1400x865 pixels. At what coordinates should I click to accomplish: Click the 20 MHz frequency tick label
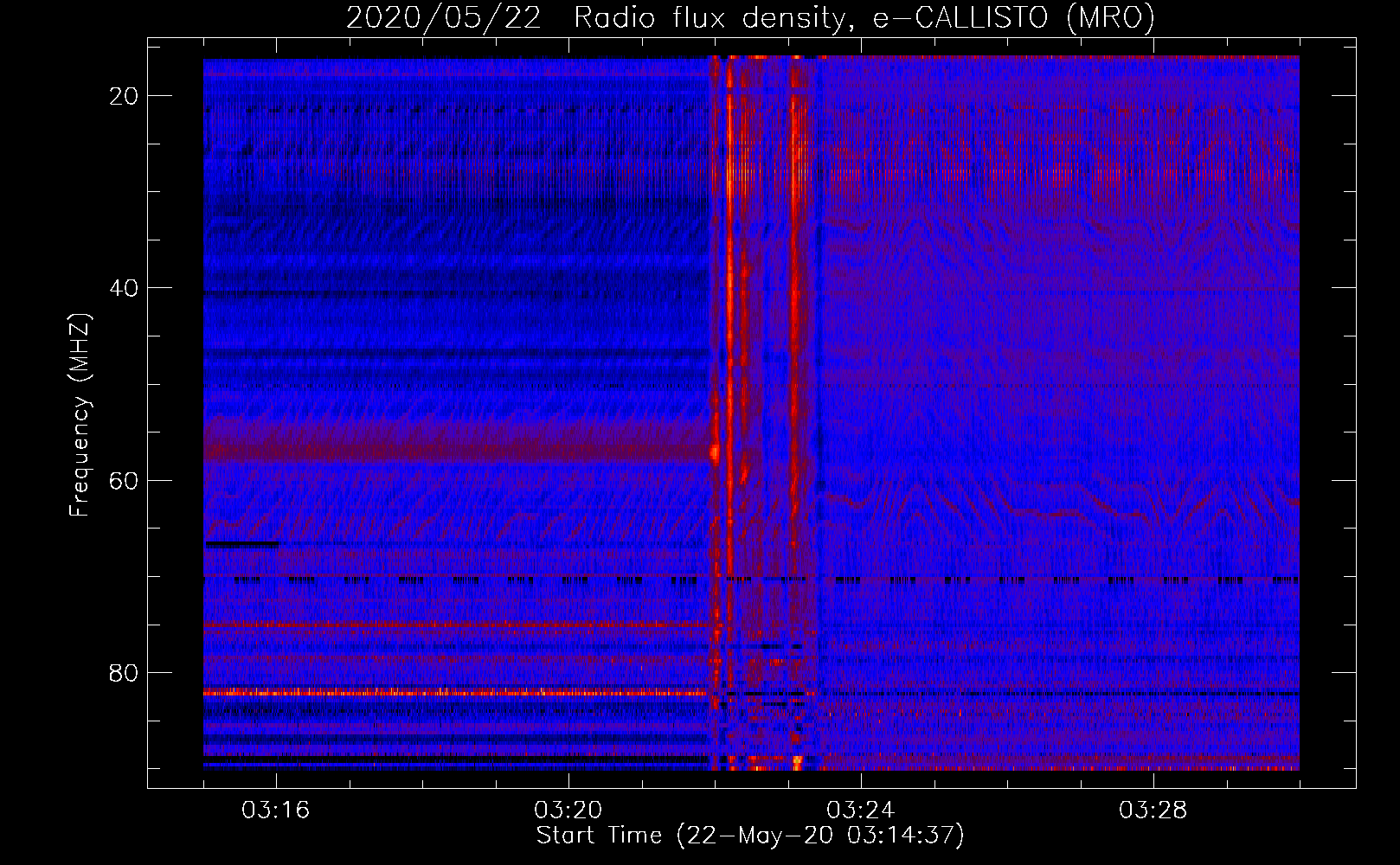[x=124, y=96]
